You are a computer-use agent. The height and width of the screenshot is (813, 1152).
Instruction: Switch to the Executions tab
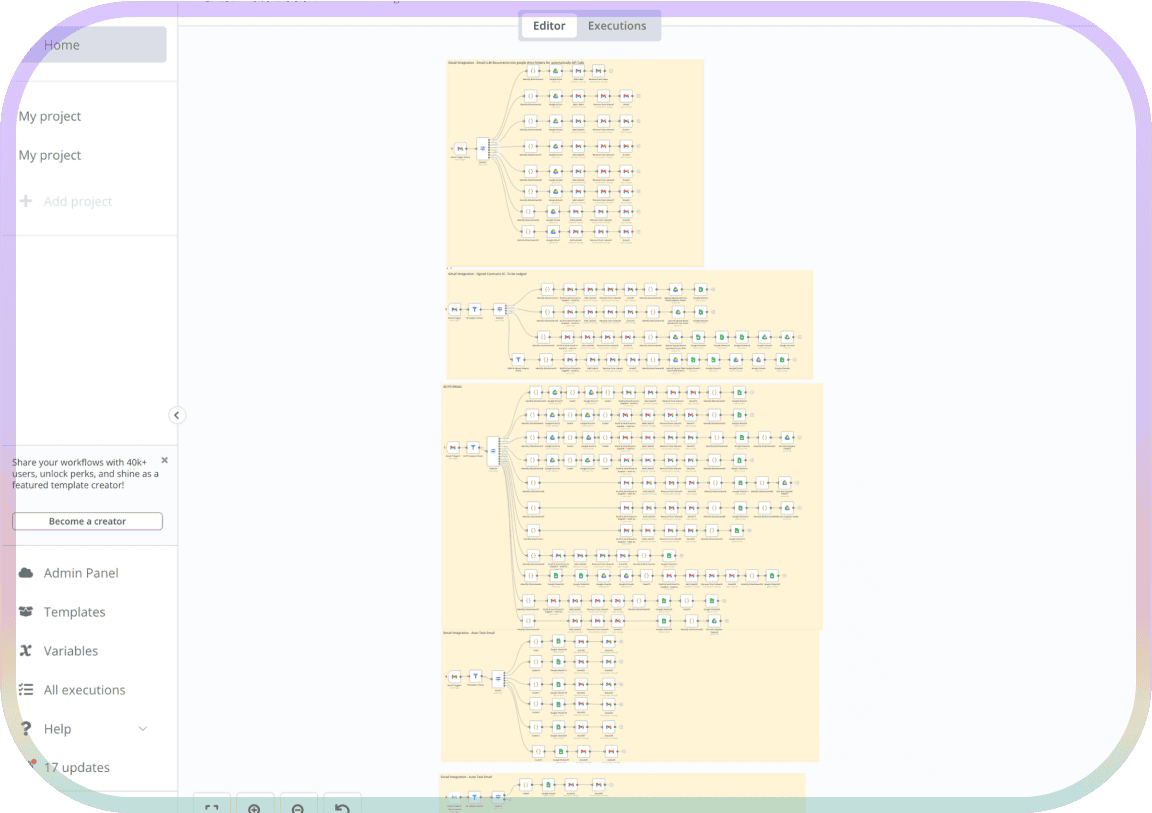[x=616, y=26]
